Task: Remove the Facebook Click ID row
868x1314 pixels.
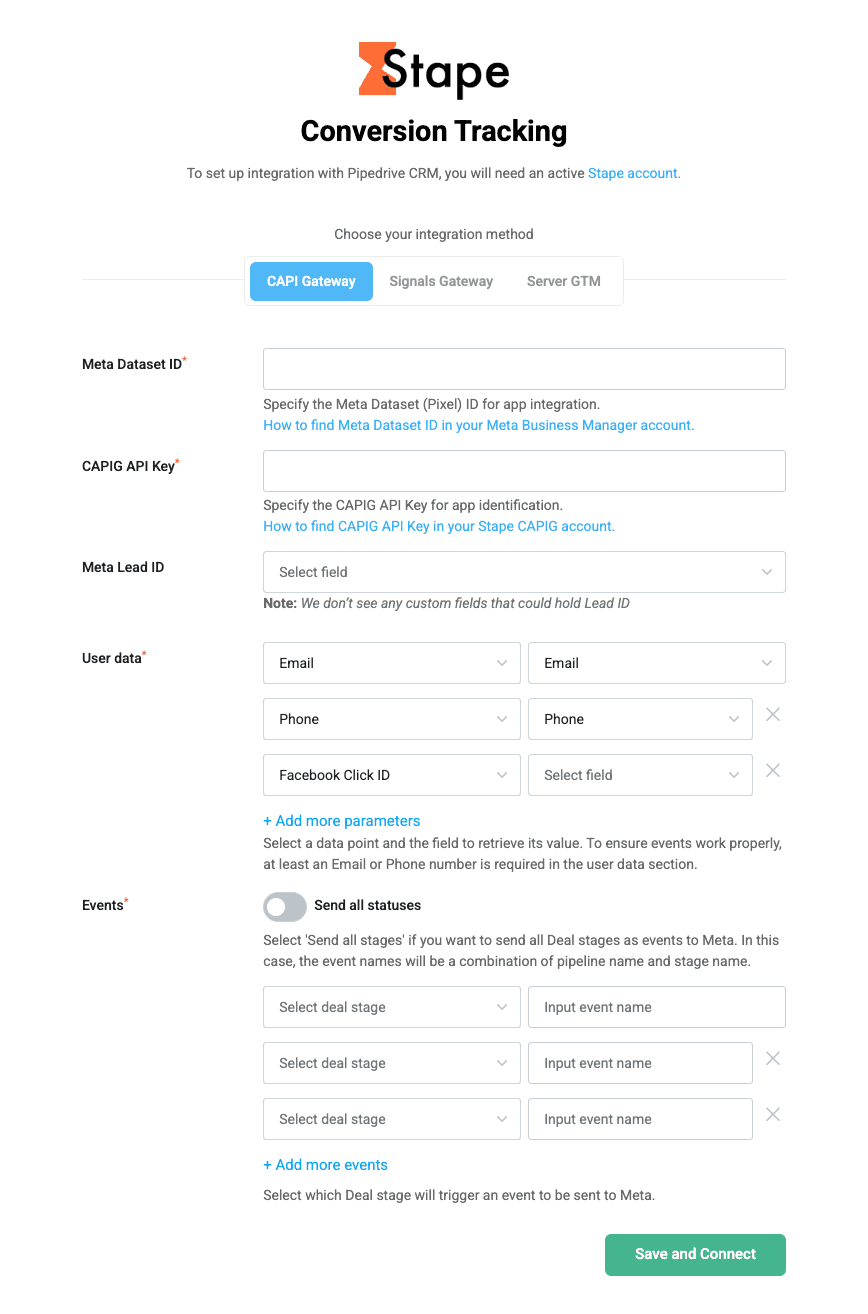Action: point(772,771)
